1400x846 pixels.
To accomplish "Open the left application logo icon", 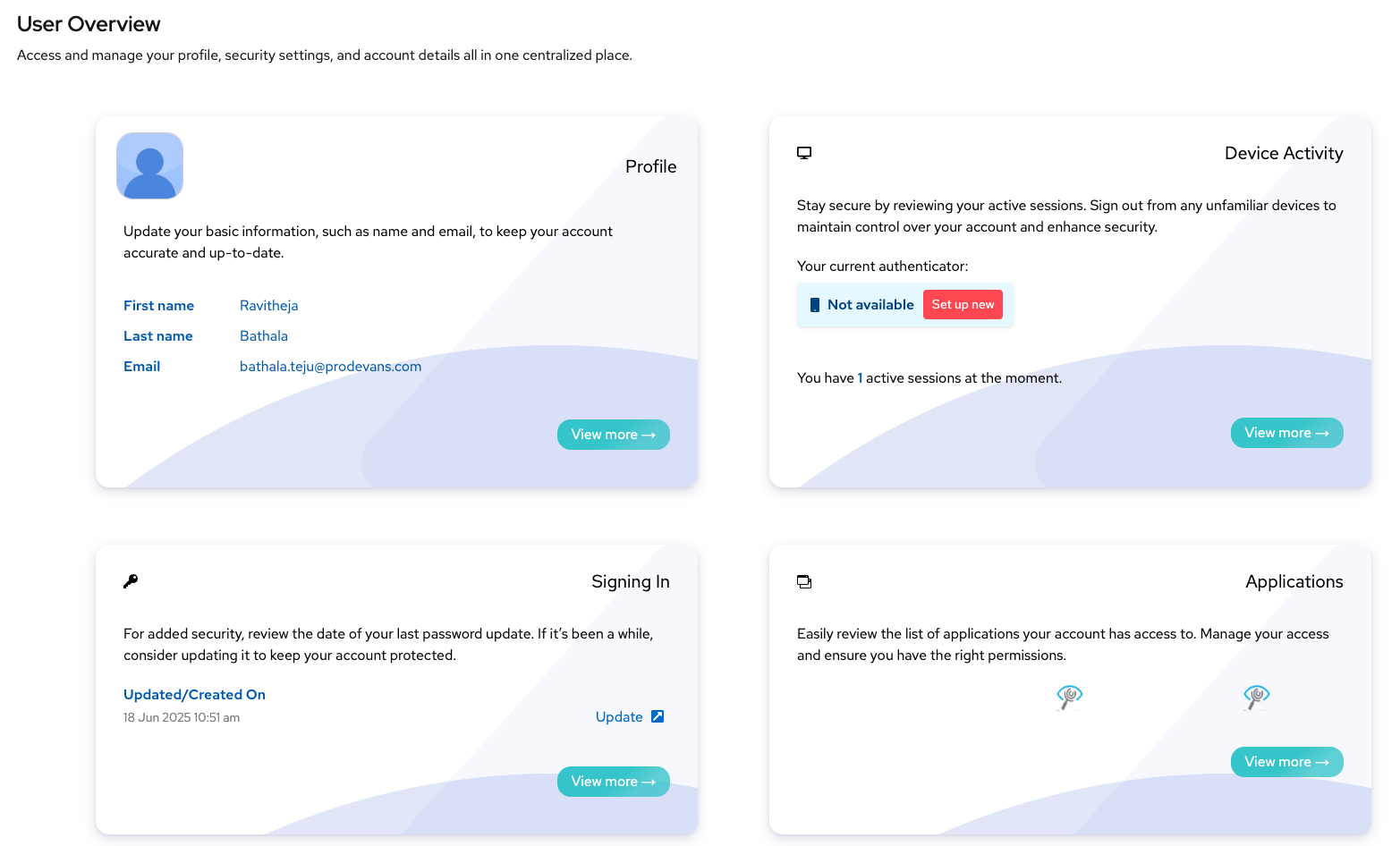I will tap(1069, 696).
